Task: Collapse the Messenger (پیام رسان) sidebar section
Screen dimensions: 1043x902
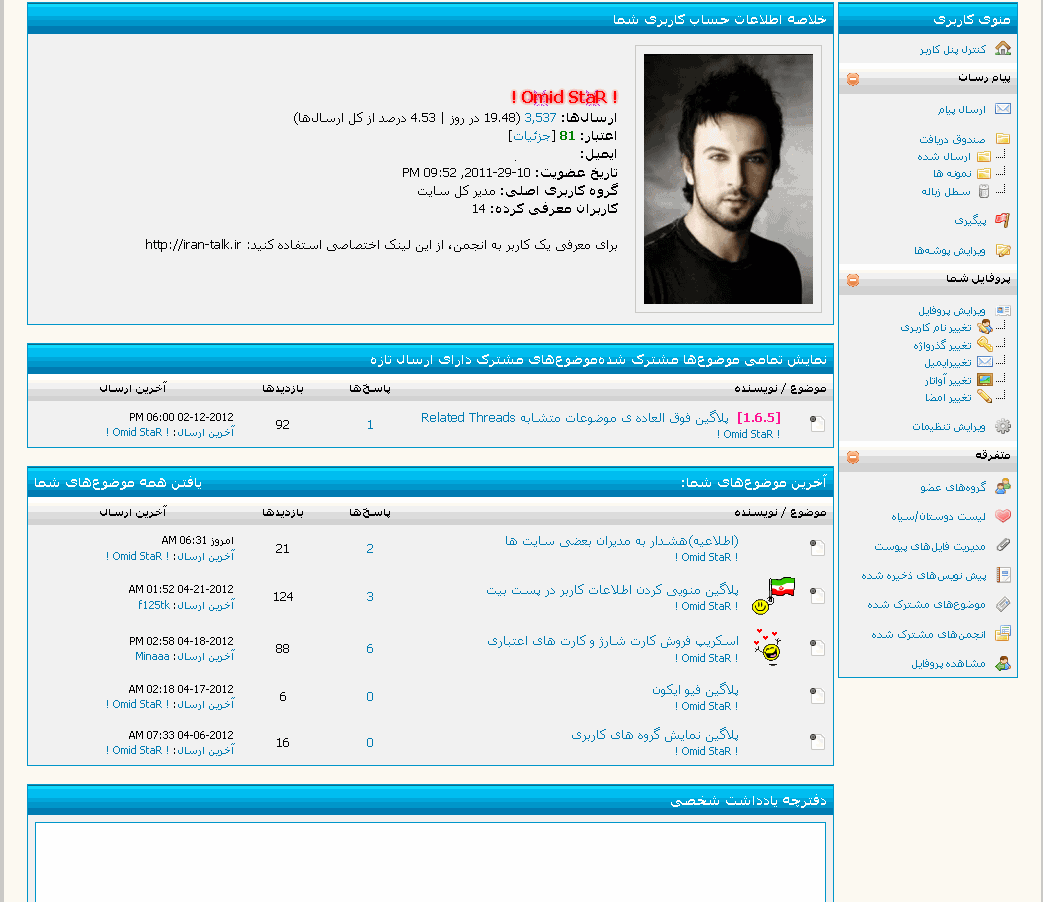Action: pos(852,79)
